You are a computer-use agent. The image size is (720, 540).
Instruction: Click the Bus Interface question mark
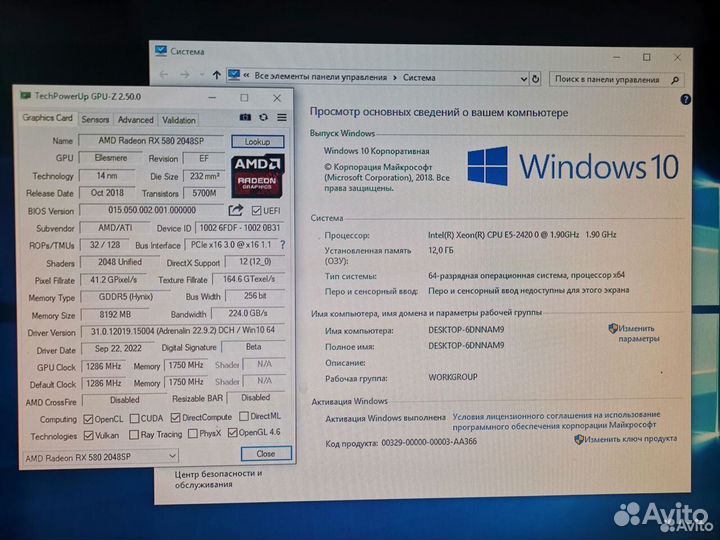click(282, 245)
